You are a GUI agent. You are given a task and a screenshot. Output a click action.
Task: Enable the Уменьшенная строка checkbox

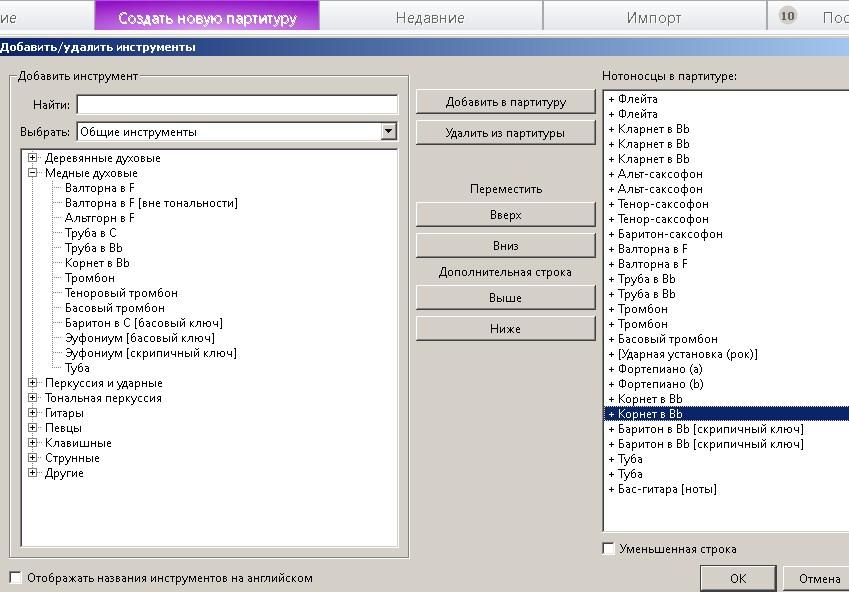[609, 548]
